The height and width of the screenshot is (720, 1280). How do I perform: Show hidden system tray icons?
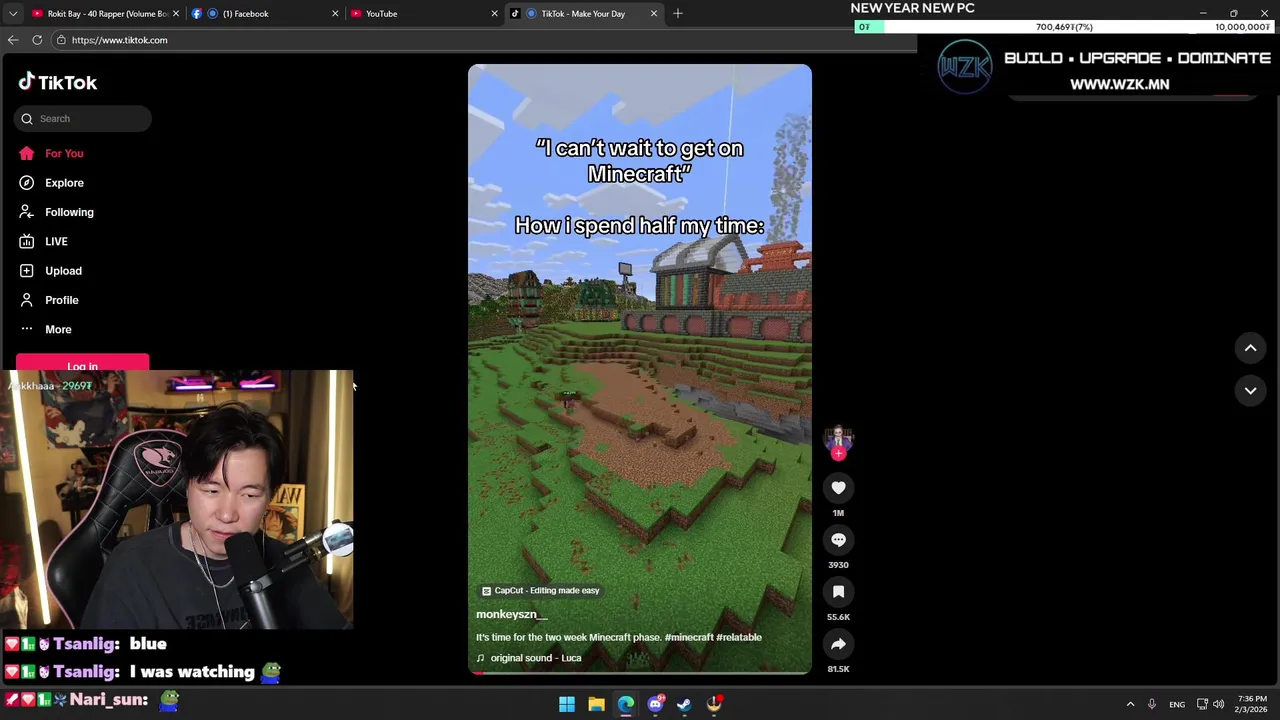coord(1130,704)
